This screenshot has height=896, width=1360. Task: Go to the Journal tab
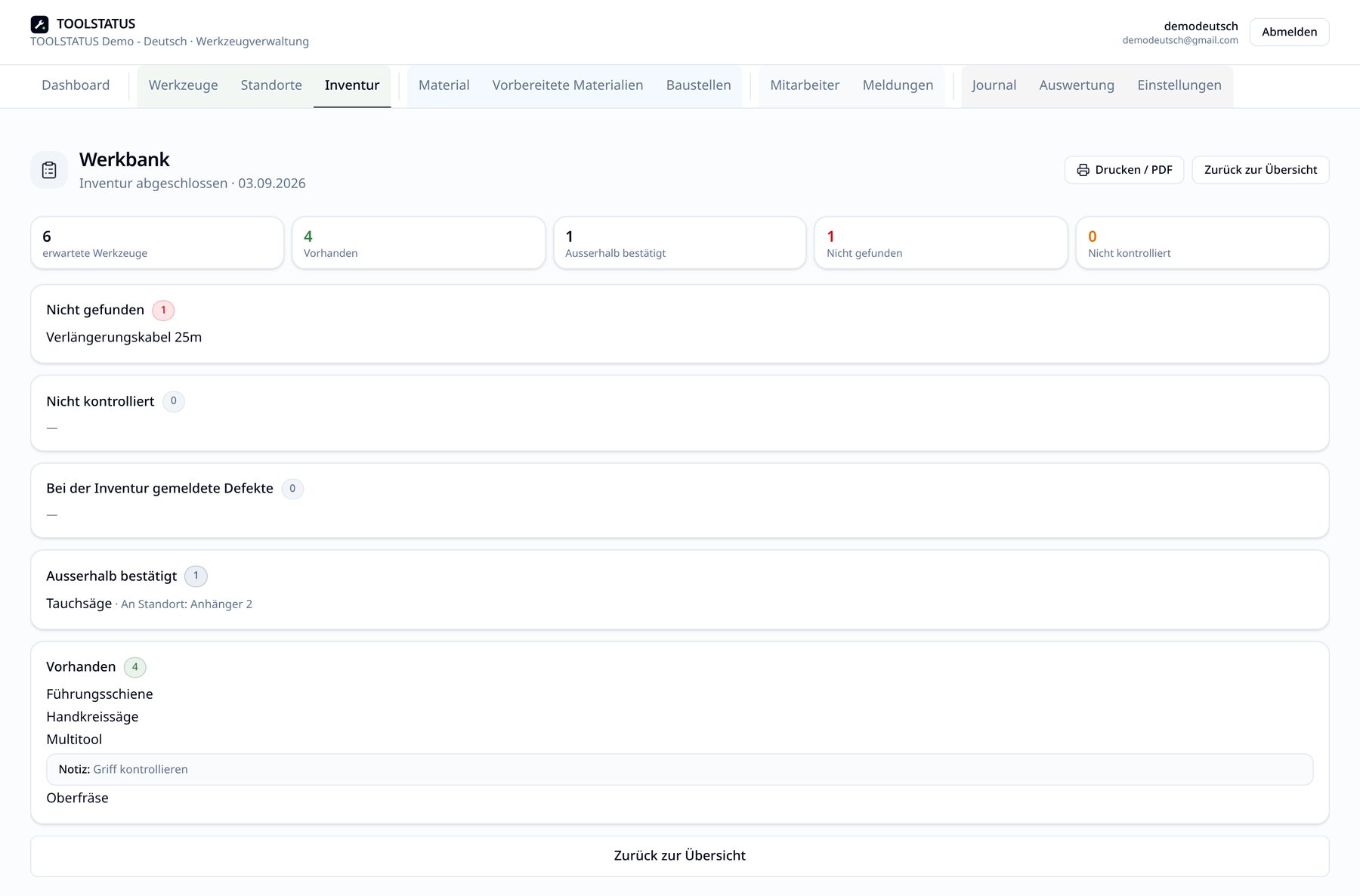click(x=994, y=85)
